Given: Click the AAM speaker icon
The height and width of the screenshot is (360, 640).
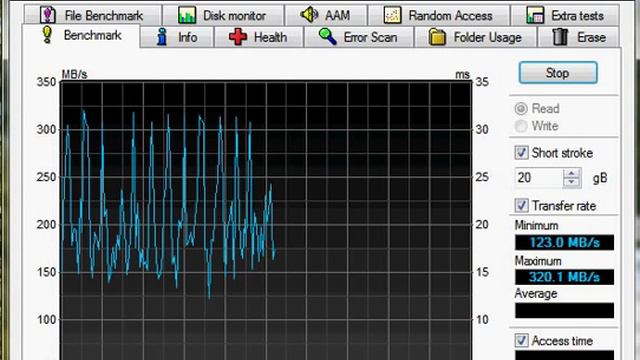Looking at the screenshot, I should 309,15.
